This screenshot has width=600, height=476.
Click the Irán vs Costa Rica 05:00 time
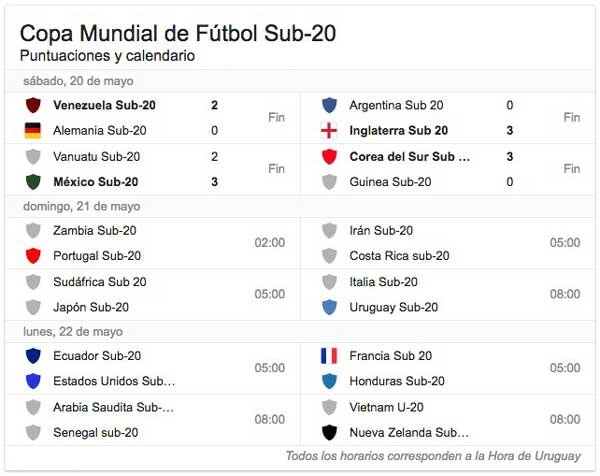pos(564,243)
